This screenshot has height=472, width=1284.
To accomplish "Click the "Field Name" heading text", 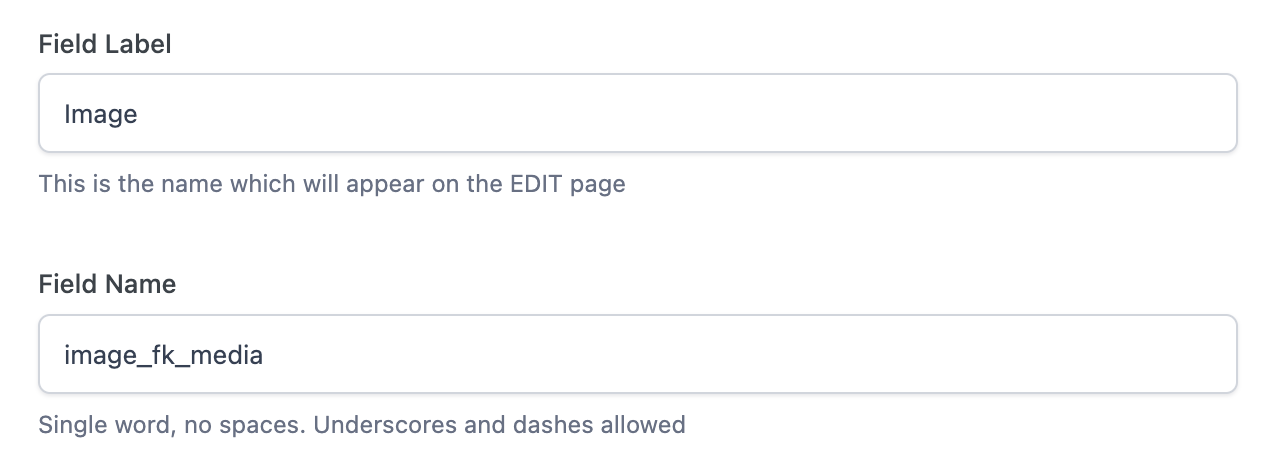I will click(x=107, y=285).
